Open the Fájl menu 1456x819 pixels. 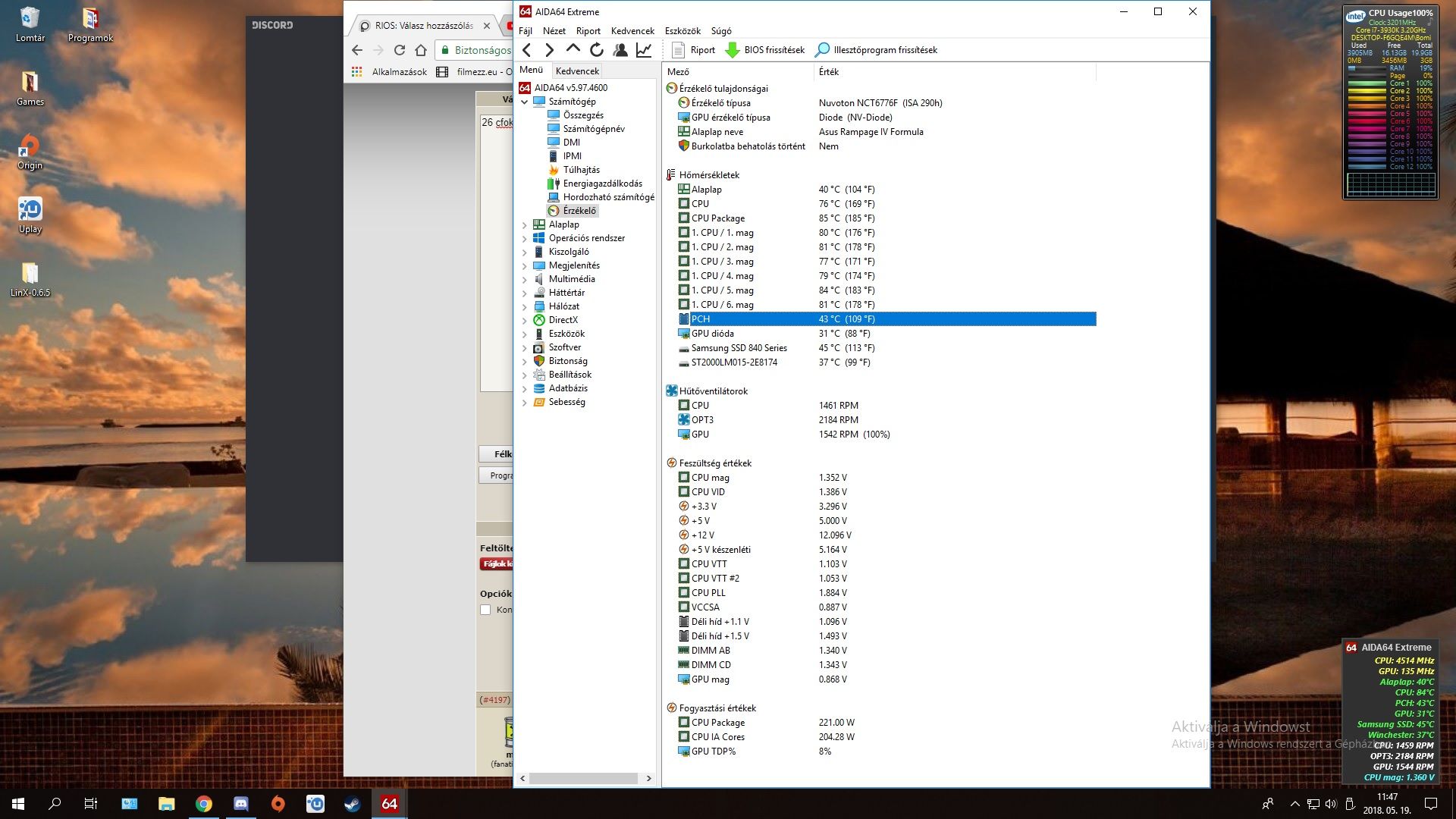[526, 31]
